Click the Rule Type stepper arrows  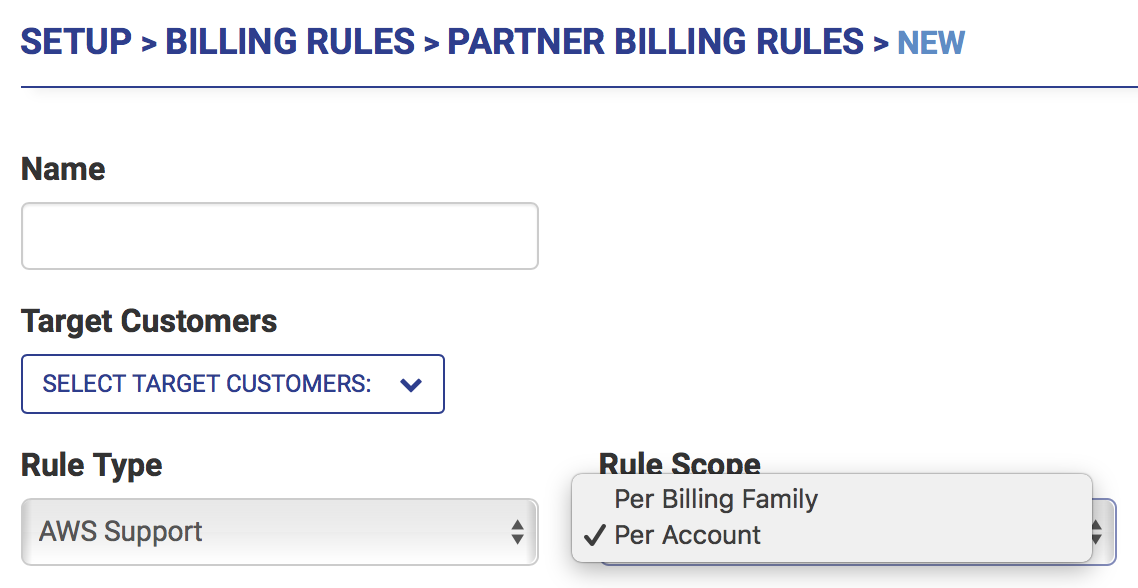pos(519,531)
